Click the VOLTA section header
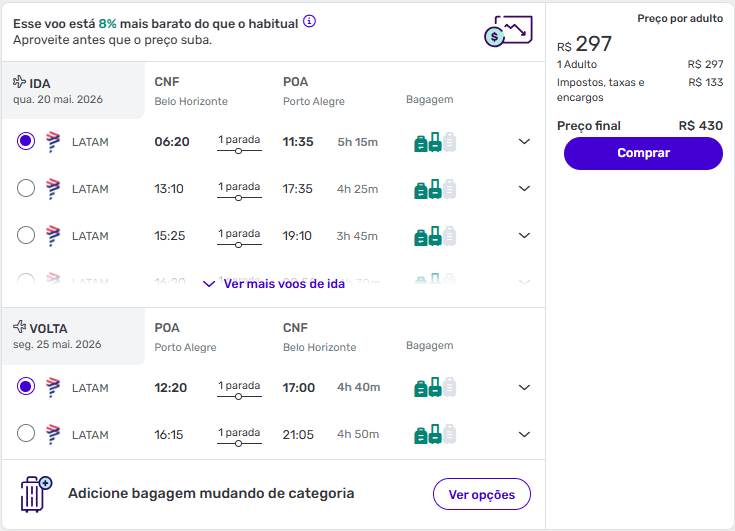The width and height of the screenshot is (735, 531). (x=48, y=328)
